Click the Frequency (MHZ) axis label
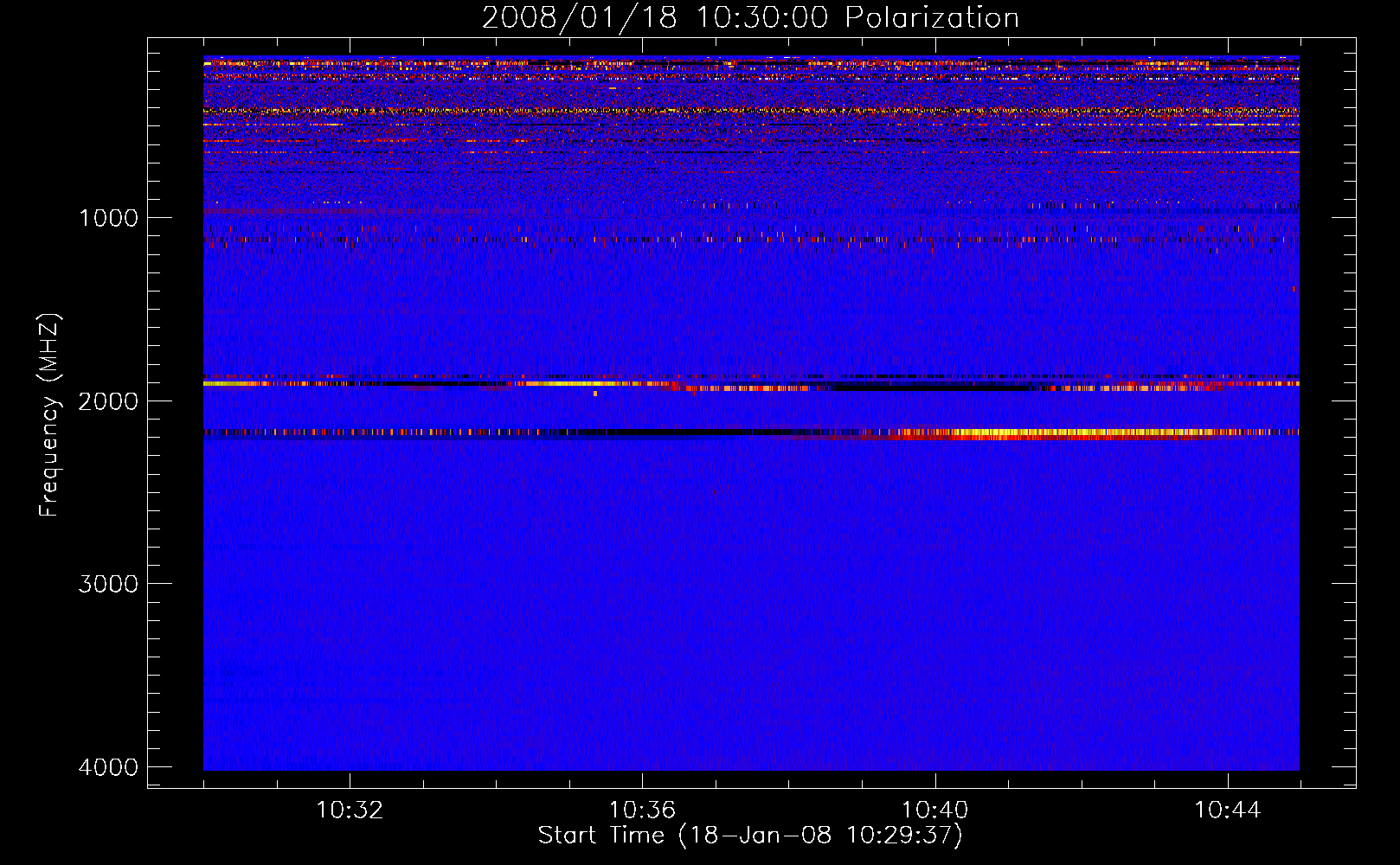This screenshot has width=1400, height=865. (x=49, y=415)
